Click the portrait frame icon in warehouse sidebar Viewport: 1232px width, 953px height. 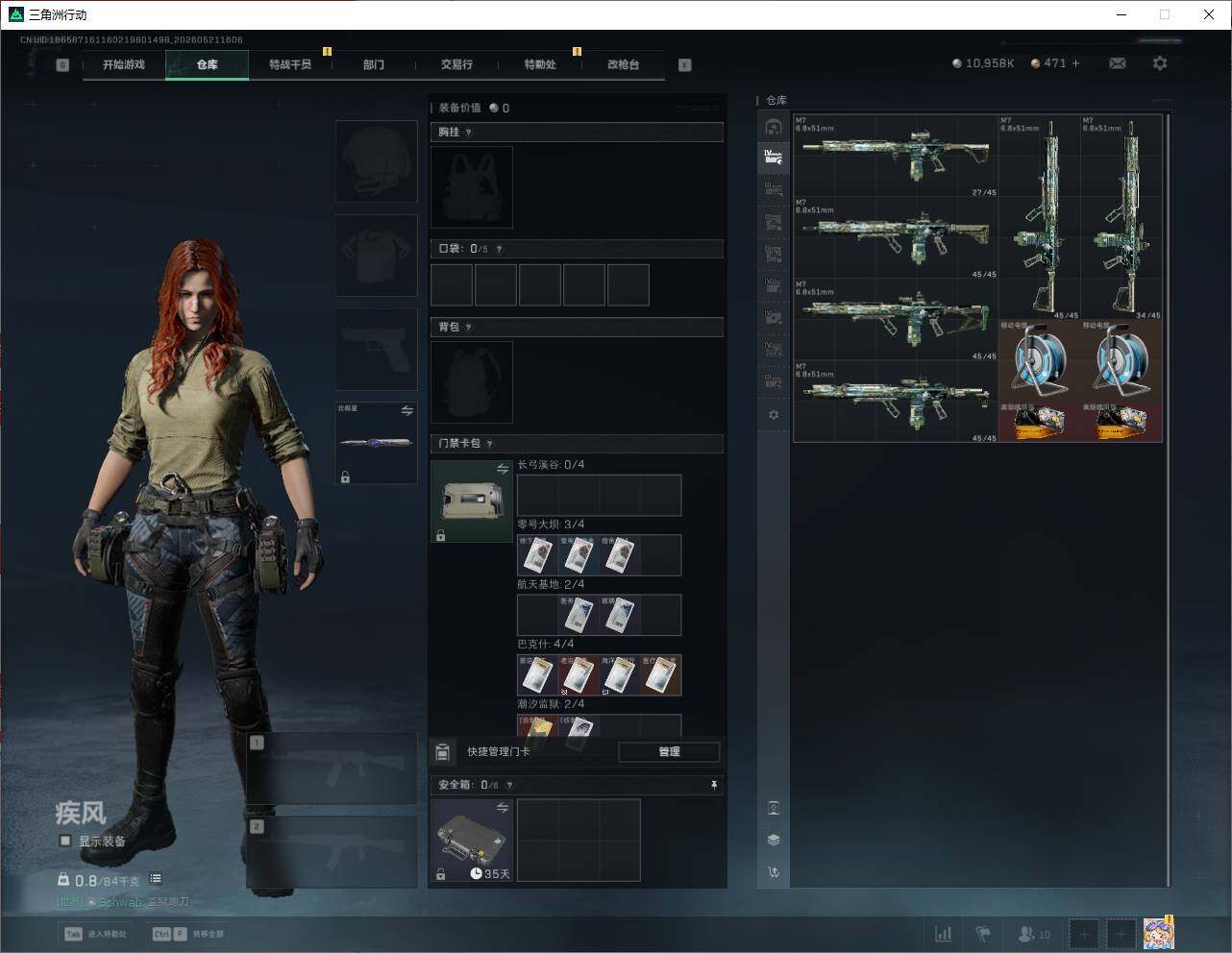click(774, 808)
